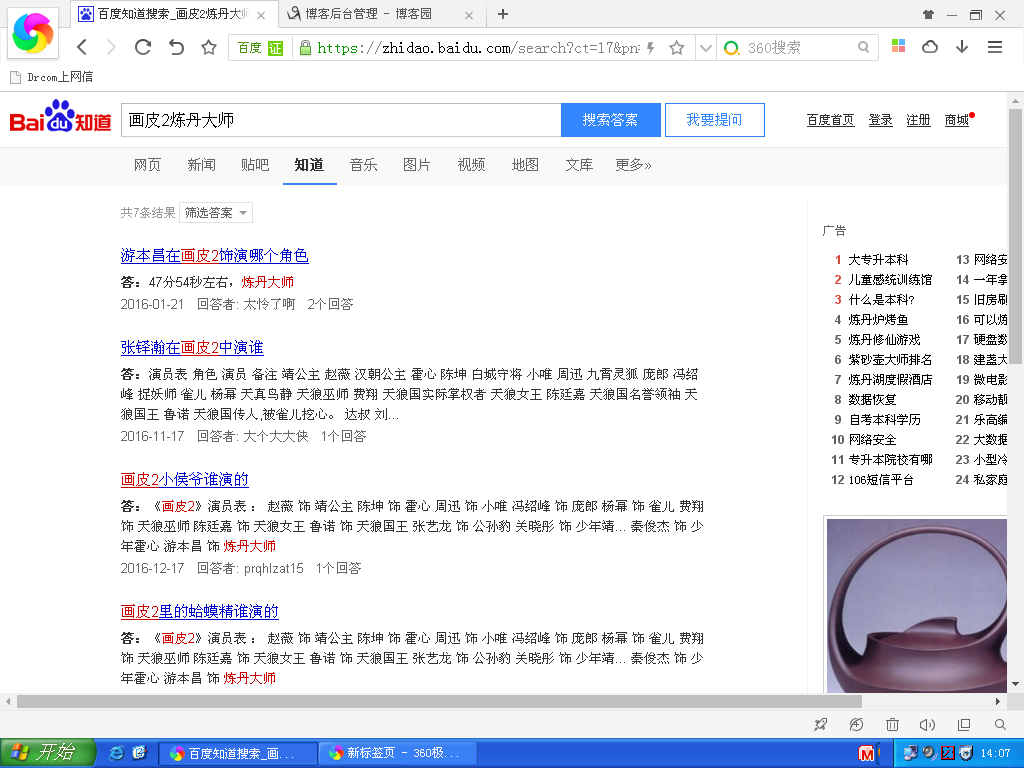Switch to 视频 search category
Viewport: 1024px width, 768px height.
point(471,165)
